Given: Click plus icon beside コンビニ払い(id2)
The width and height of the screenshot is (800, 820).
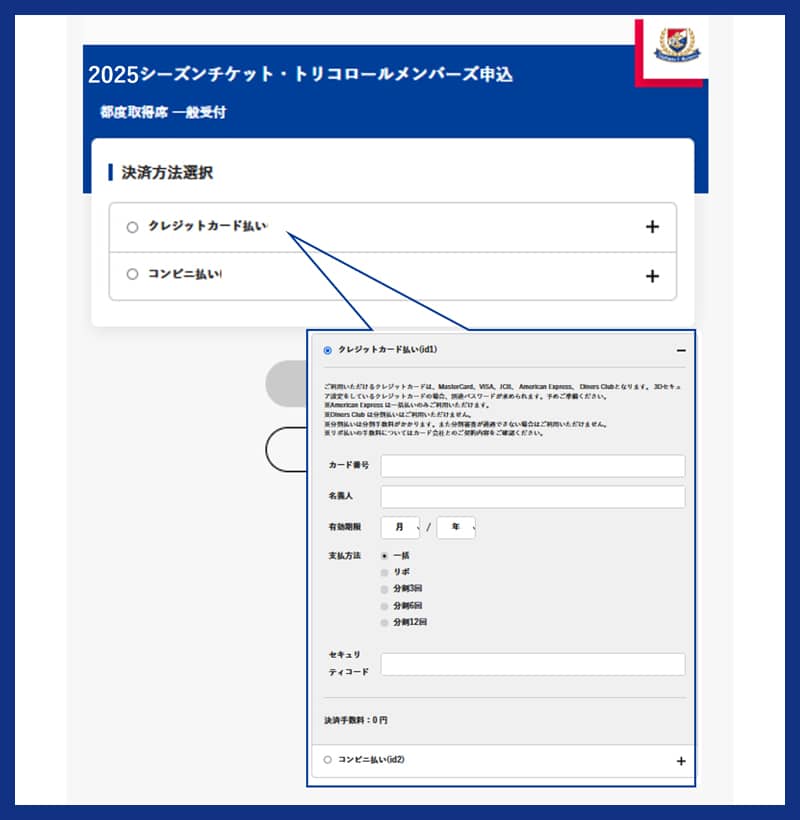Looking at the screenshot, I should tap(681, 761).
